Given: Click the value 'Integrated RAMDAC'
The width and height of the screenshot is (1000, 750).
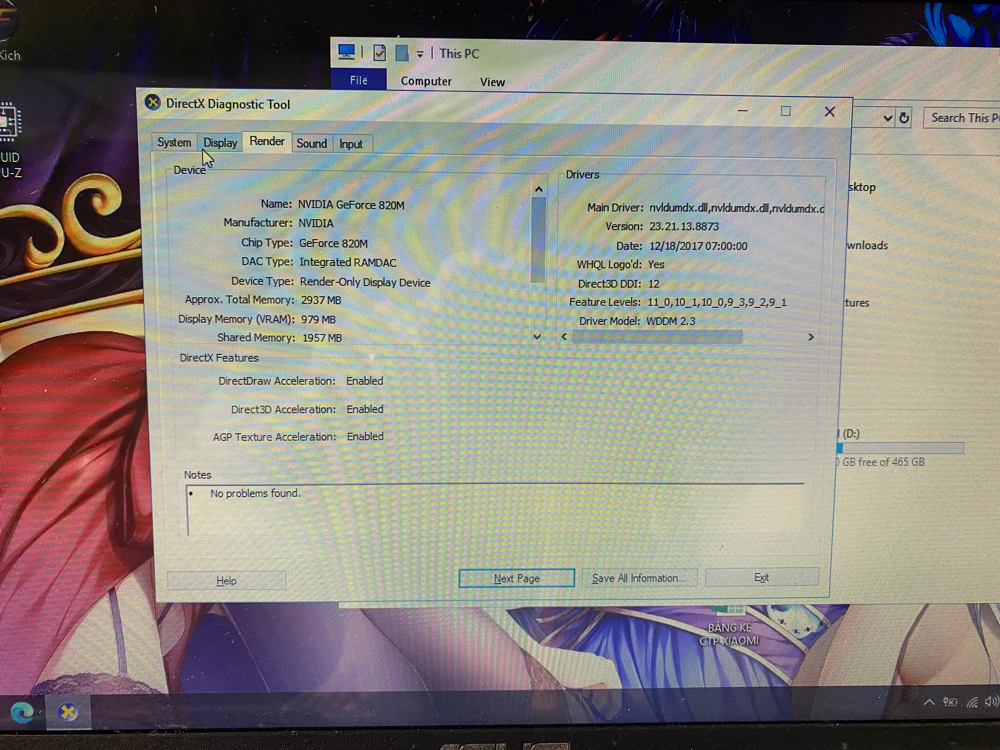Looking at the screenshot, I should tap(348, 262).
